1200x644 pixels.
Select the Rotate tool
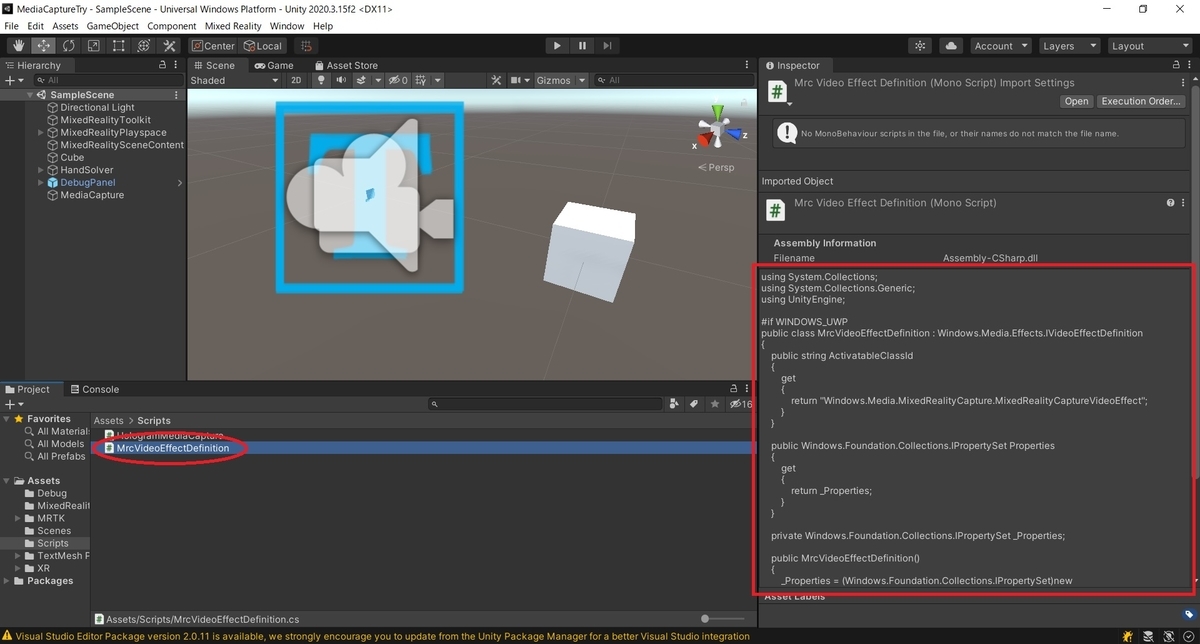pos(69,46)
